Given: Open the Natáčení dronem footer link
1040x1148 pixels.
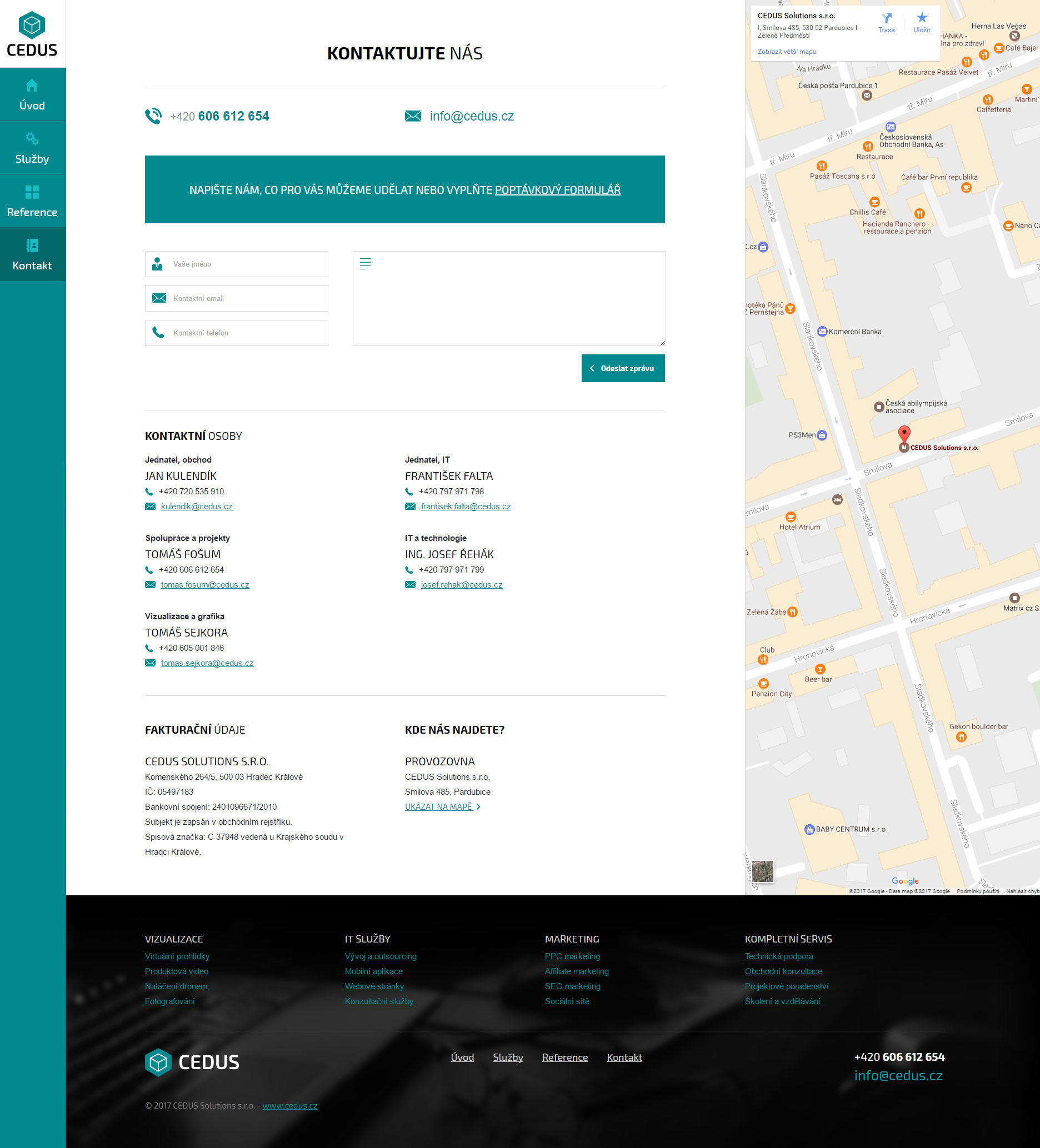Looking at the screenshot, I should [176, 986].
